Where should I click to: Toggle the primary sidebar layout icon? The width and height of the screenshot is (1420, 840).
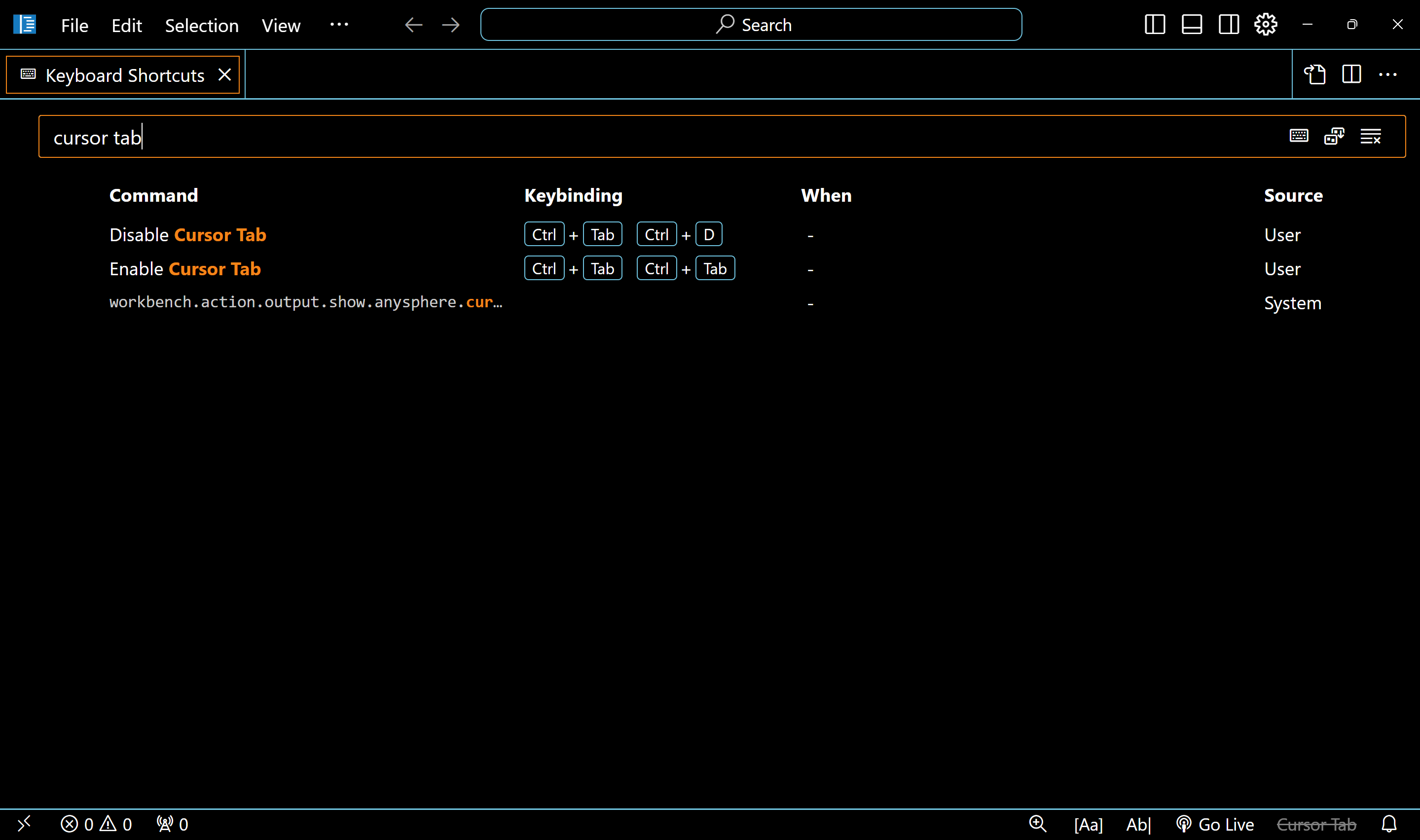click(1155, 24)
